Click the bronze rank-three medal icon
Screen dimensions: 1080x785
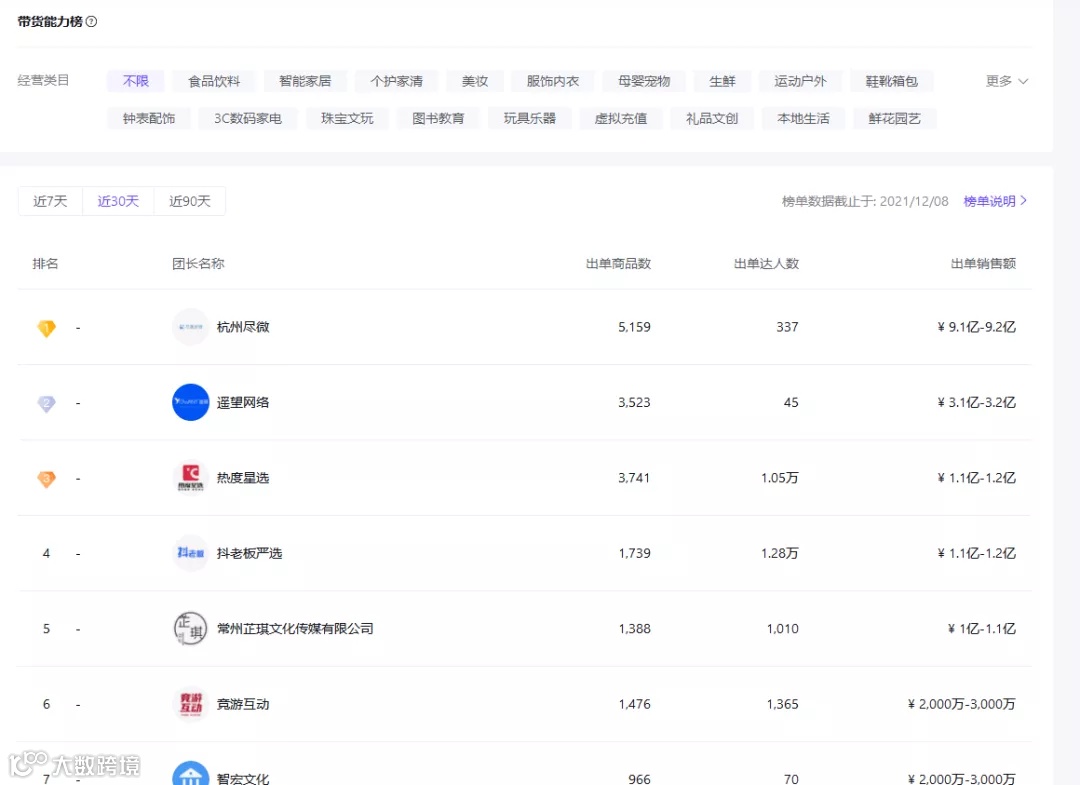point(46,479)
